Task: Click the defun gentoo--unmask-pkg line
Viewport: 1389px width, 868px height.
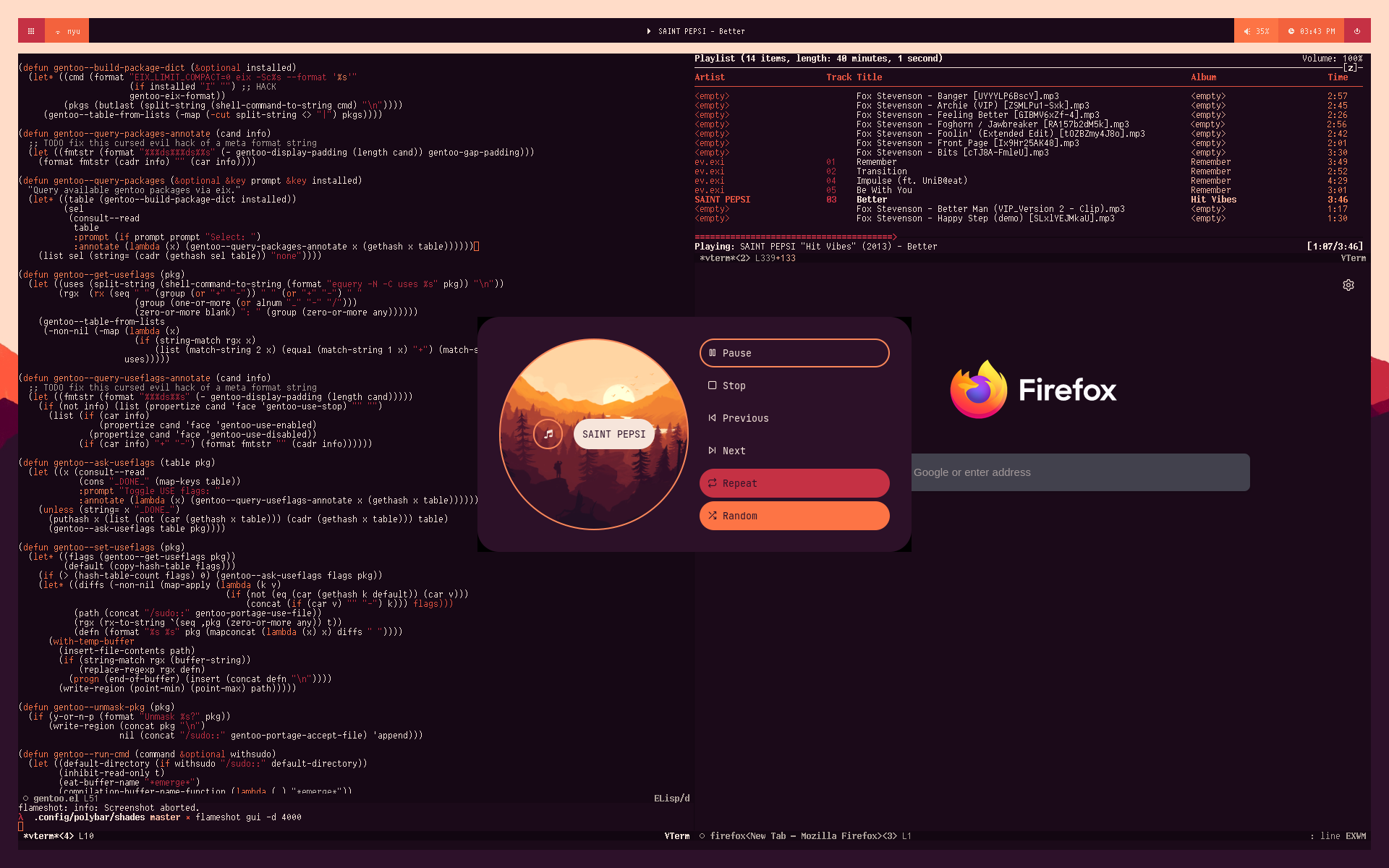Action: tap(96, 707)
